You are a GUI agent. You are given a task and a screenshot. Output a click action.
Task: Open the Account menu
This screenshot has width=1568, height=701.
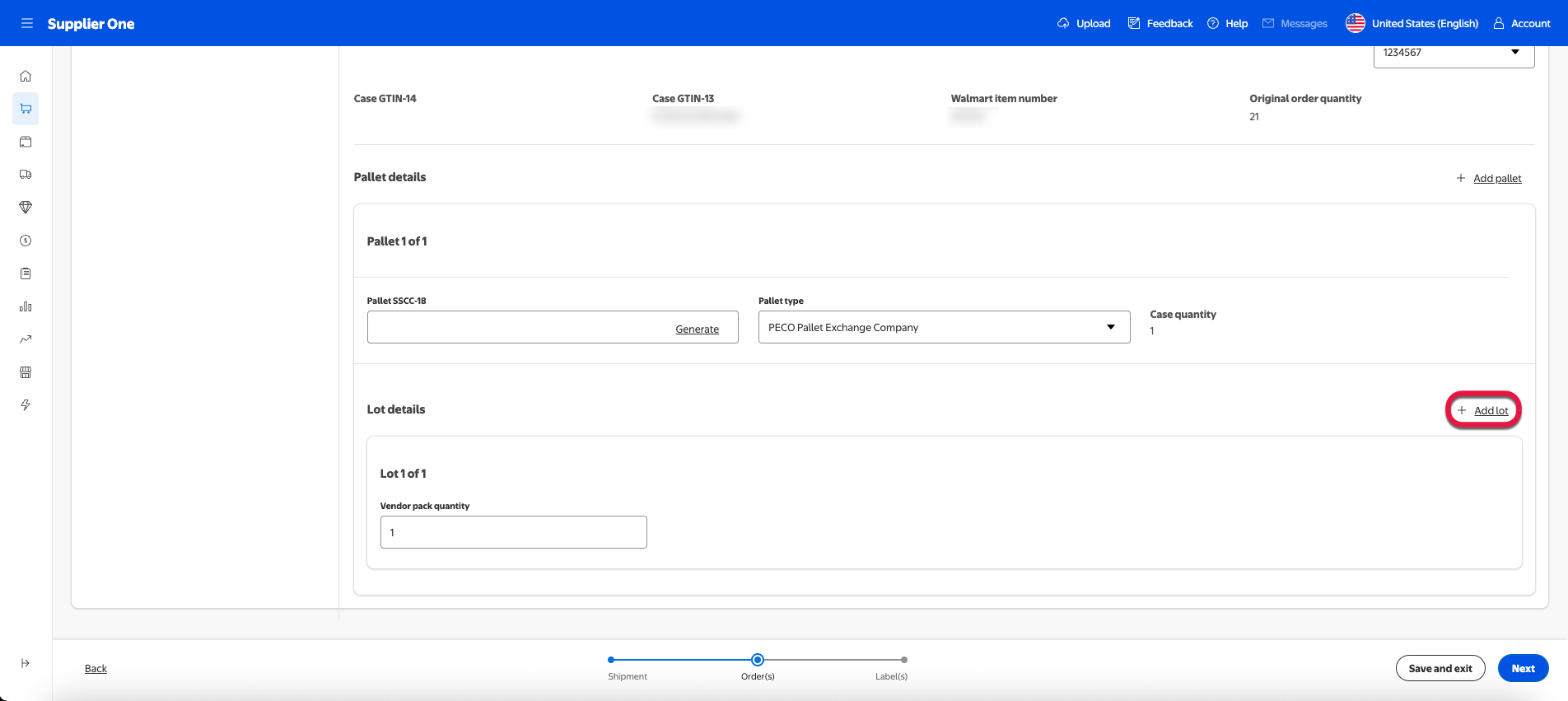tap(1522, 23)
